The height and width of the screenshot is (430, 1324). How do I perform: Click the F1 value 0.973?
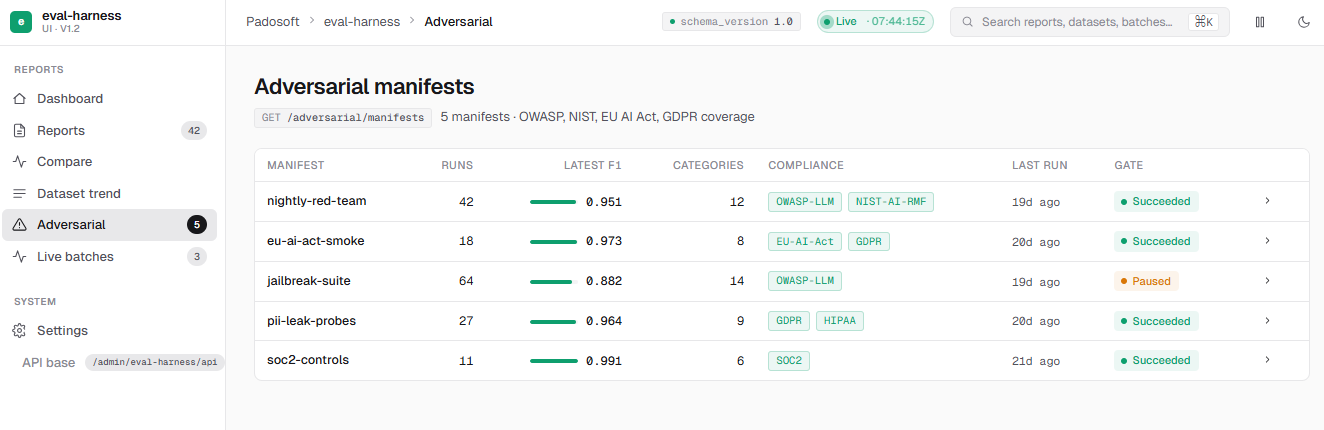point(604,241)
